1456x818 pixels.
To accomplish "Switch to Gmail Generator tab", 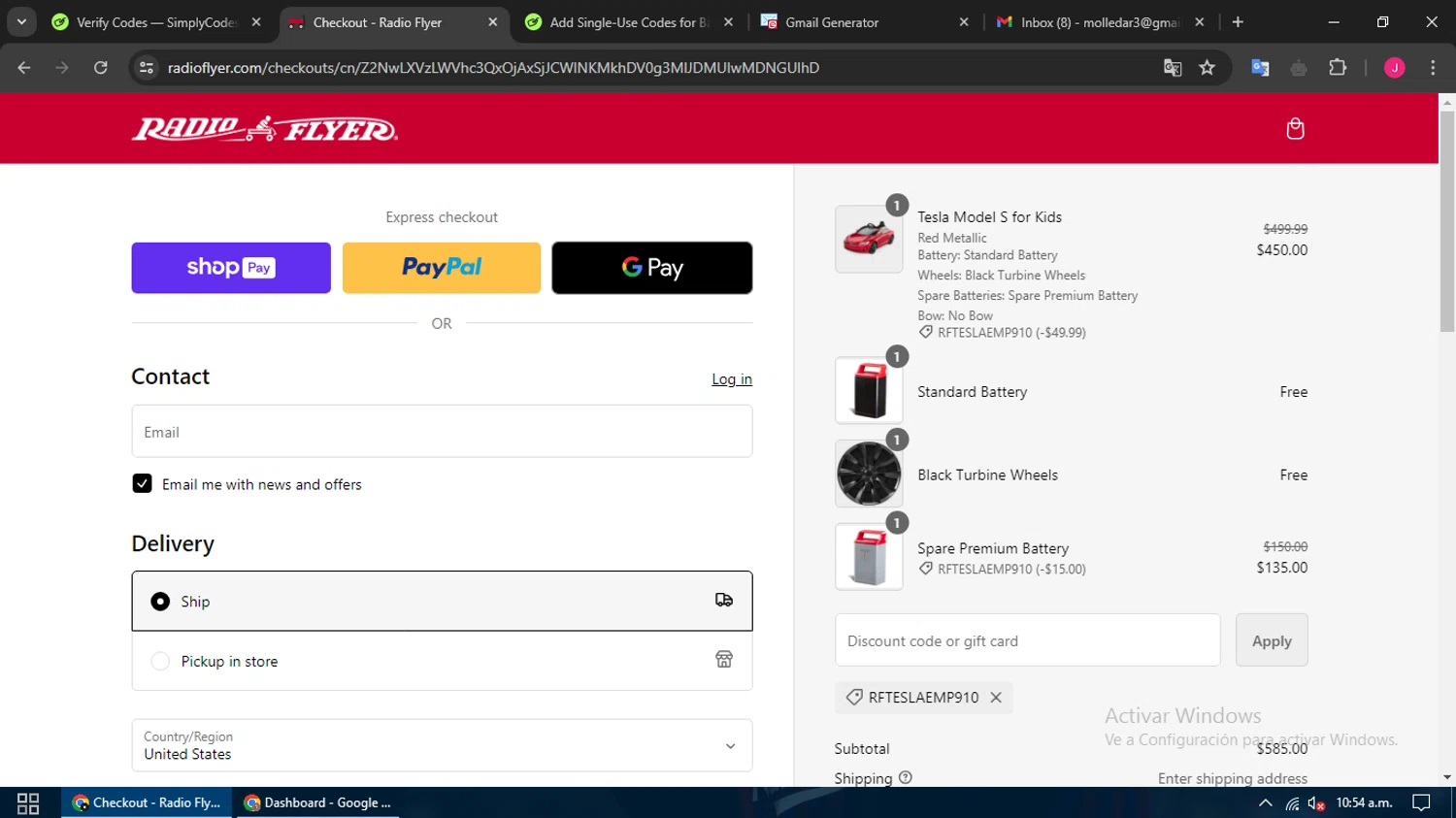I will (x=865, y=21).
